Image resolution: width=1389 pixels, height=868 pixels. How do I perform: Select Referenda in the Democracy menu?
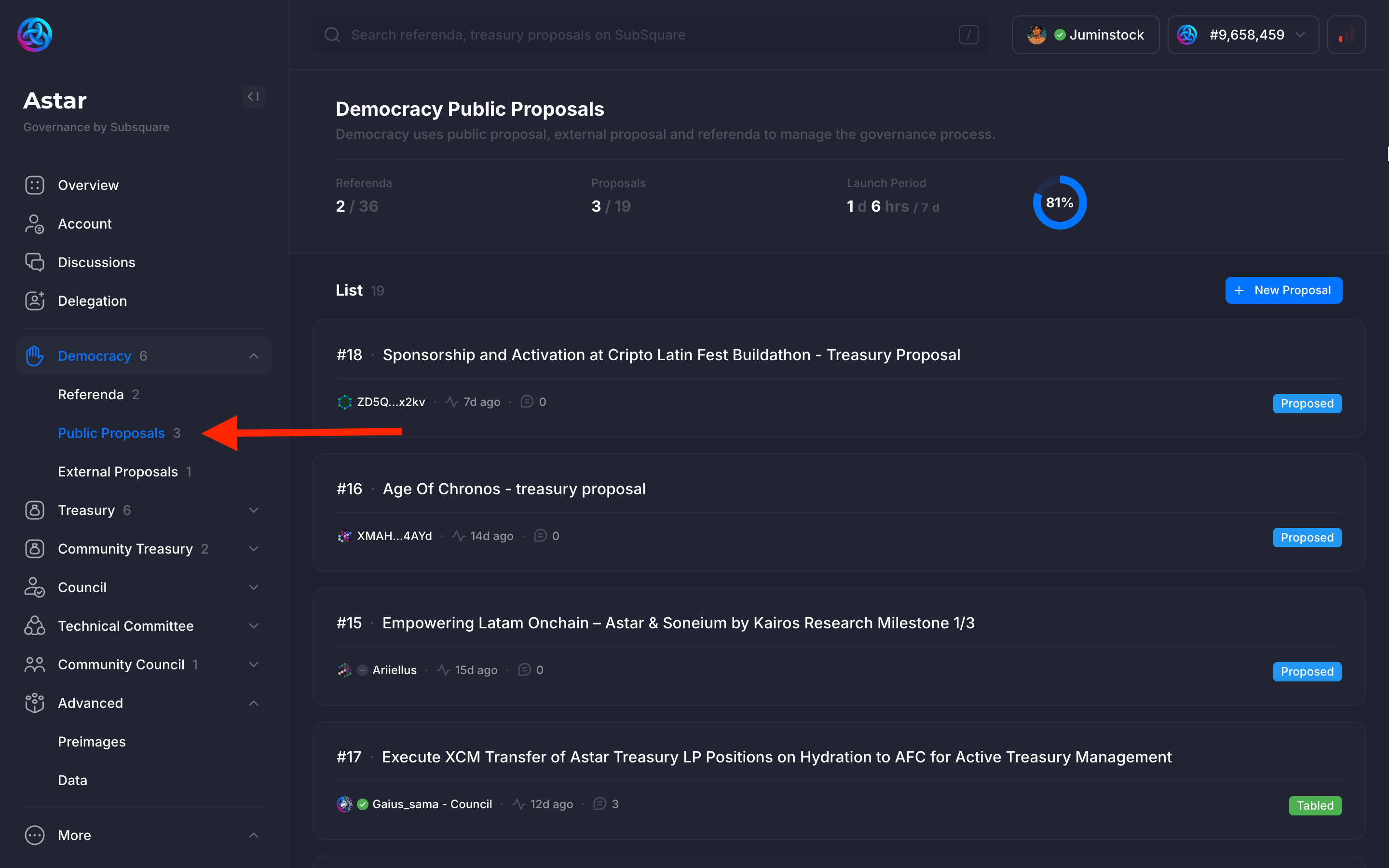91,394
